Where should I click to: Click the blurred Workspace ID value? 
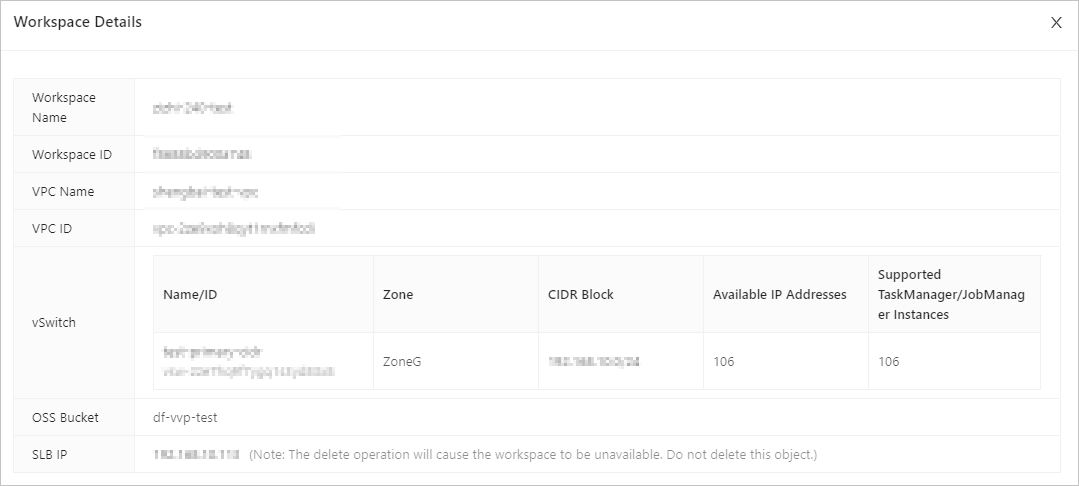[x=202, y=154]
